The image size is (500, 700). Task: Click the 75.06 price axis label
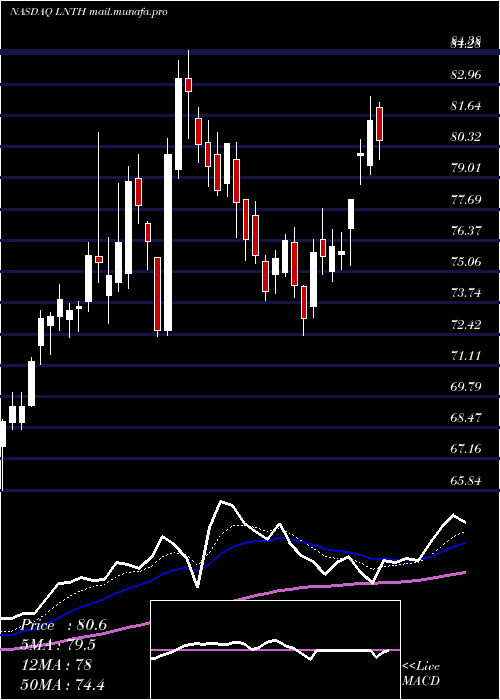pyautogui.click(x=466, y=262)
